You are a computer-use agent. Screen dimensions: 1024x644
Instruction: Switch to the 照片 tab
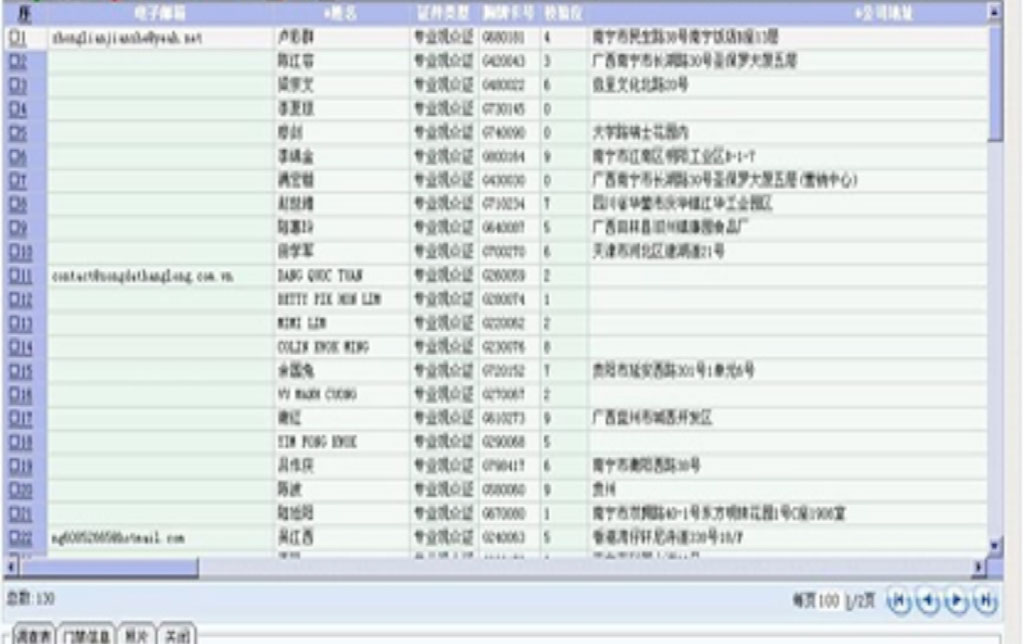[135, 635]
